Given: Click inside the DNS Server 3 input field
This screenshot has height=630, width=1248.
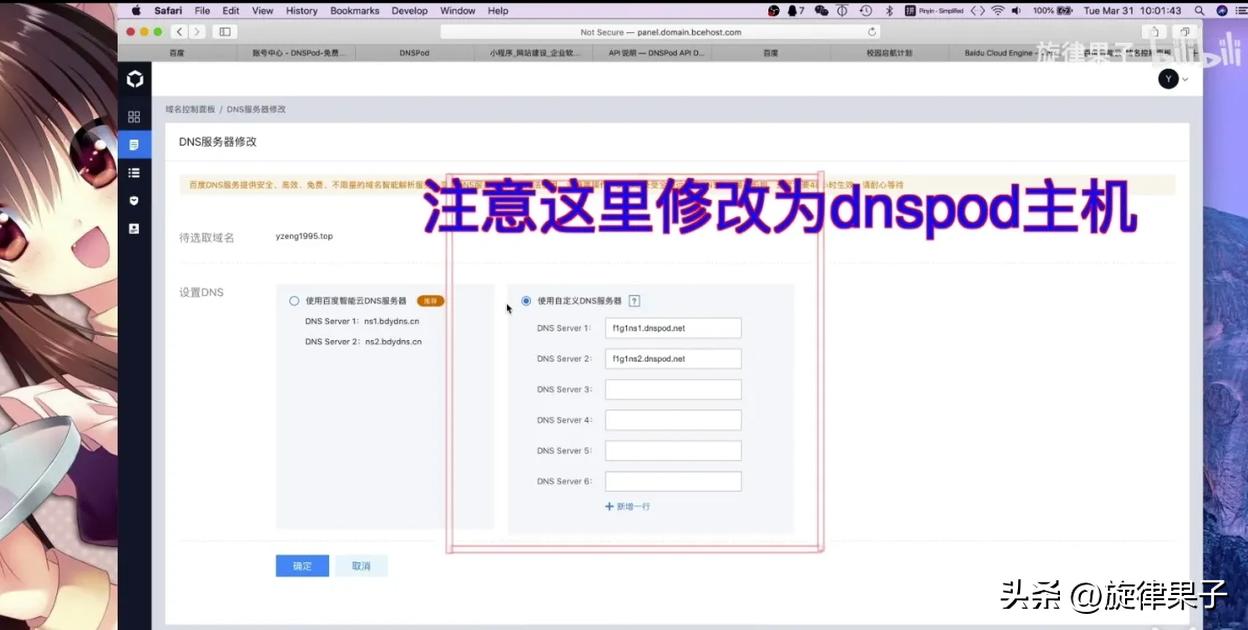Looking at the screenshot, I should (672, 389).
